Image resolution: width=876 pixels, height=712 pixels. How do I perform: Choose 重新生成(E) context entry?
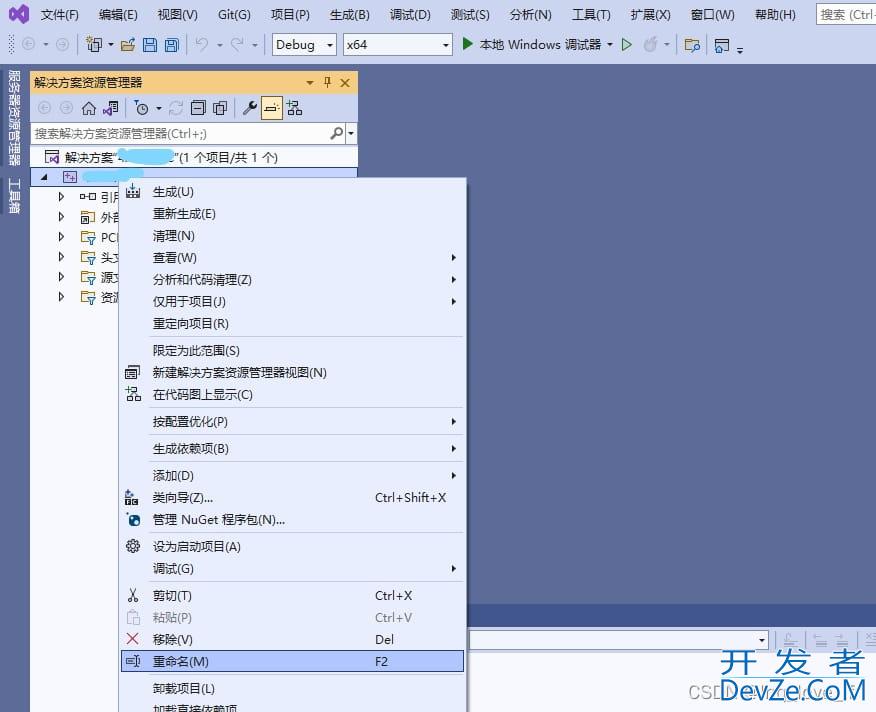coord(292,213)
